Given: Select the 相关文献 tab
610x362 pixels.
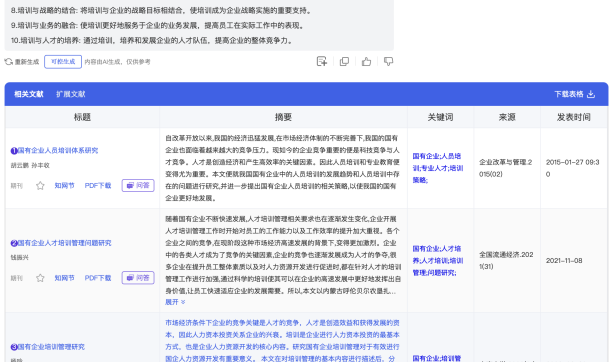Looking at the screenshot, I should [29, 94].
